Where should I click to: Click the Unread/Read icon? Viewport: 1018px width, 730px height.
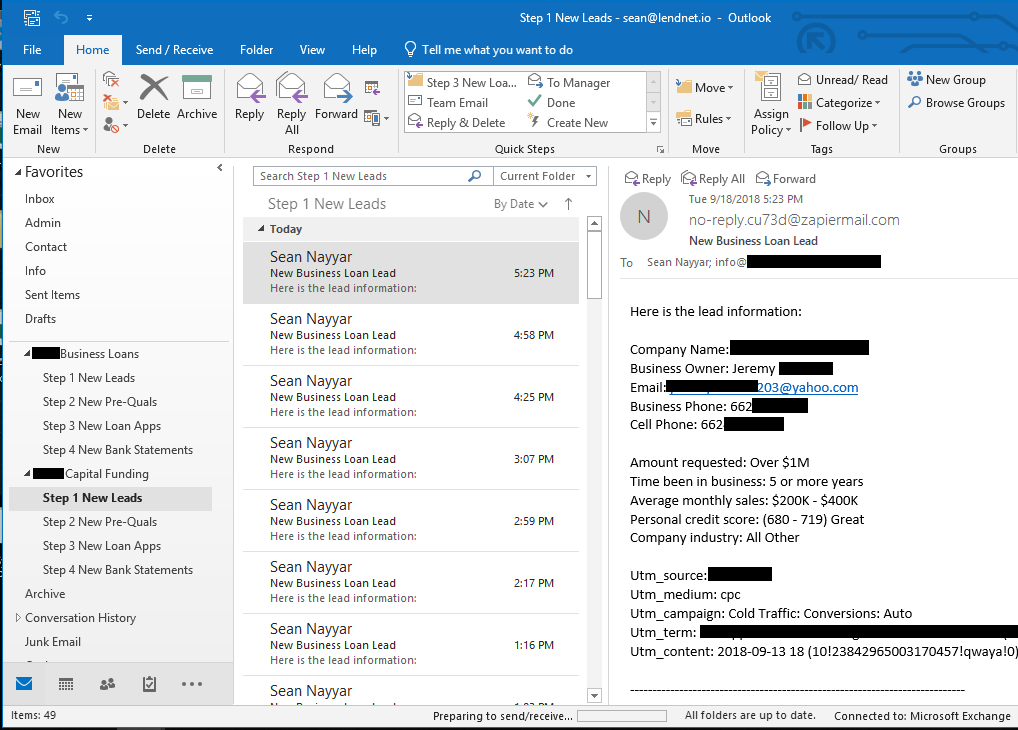[843, 79]
